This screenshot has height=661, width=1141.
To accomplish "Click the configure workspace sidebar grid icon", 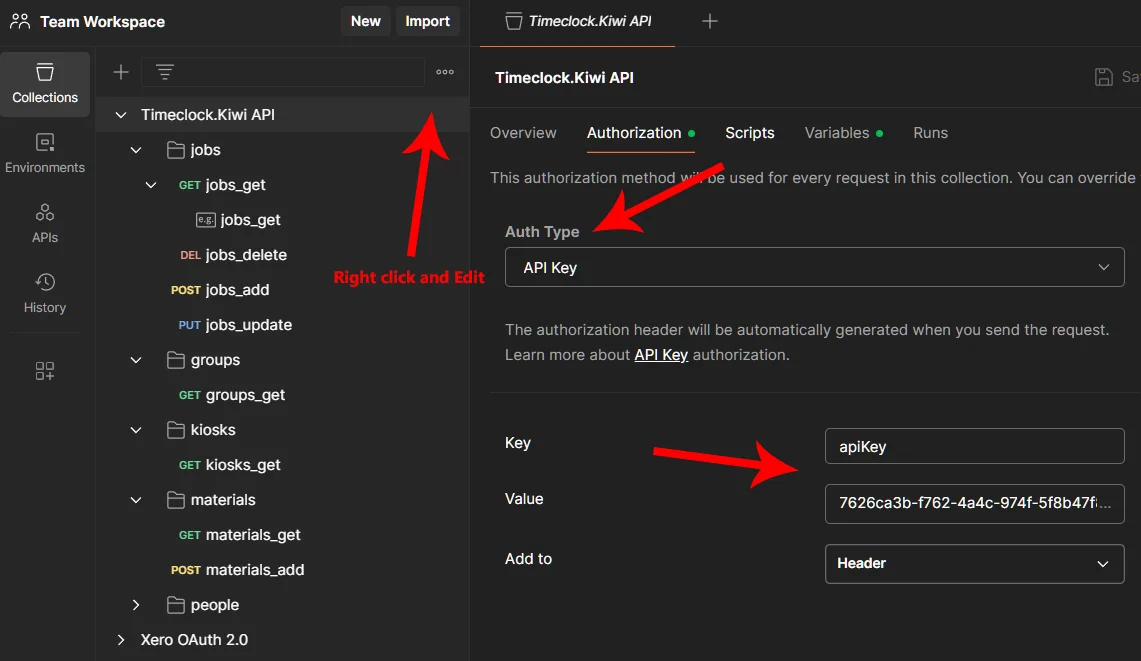I will (x=44, y=371).
